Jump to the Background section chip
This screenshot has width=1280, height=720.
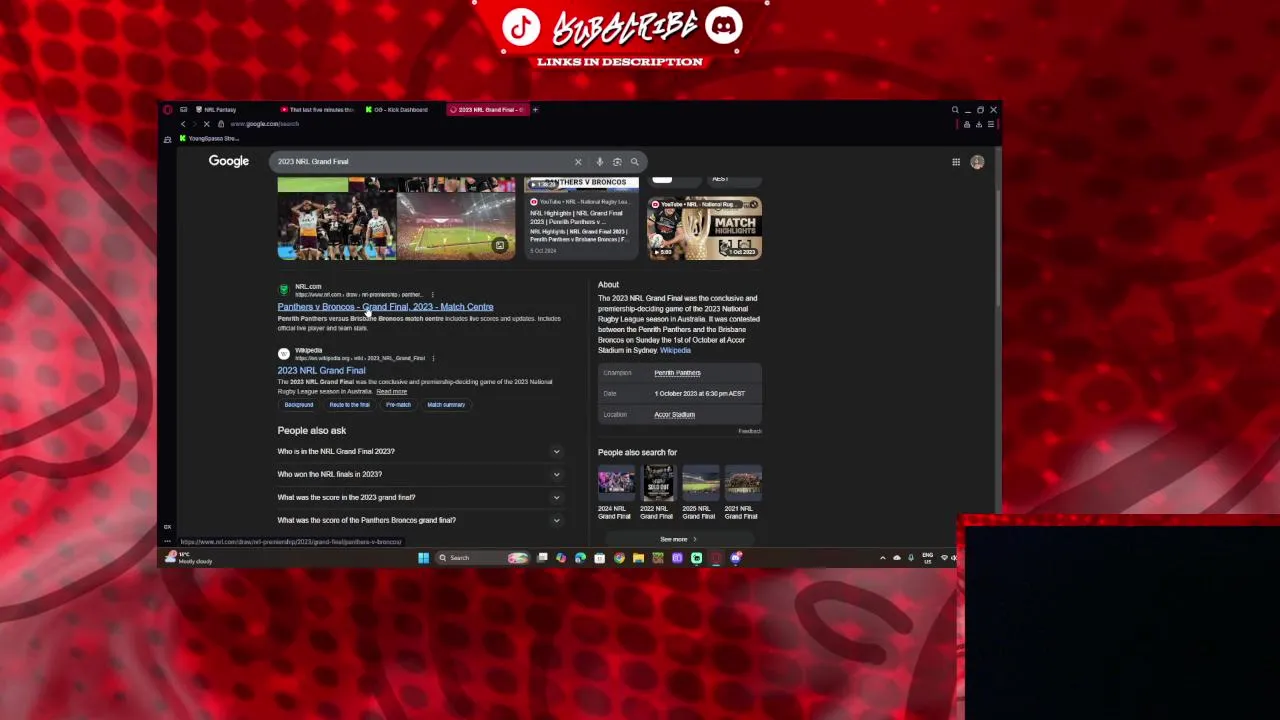point(299,405)
